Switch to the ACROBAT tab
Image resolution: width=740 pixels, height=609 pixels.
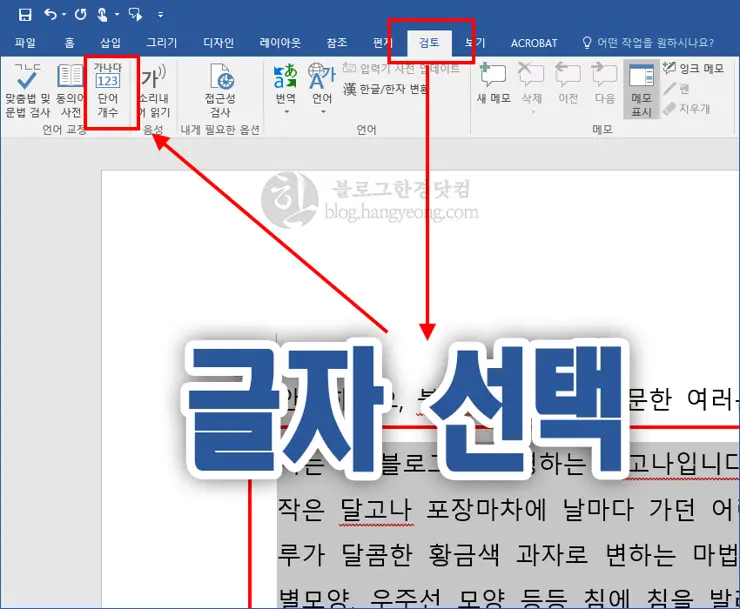point(534,43)
